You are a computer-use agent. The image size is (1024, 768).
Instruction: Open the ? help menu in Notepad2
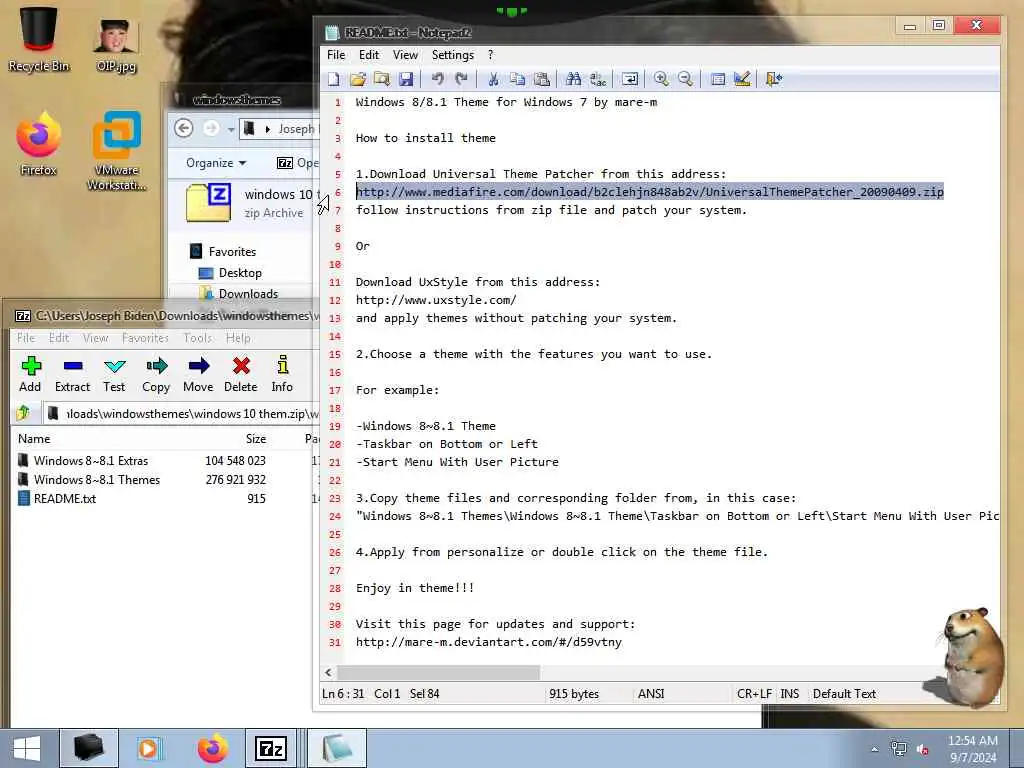[490, 55]
